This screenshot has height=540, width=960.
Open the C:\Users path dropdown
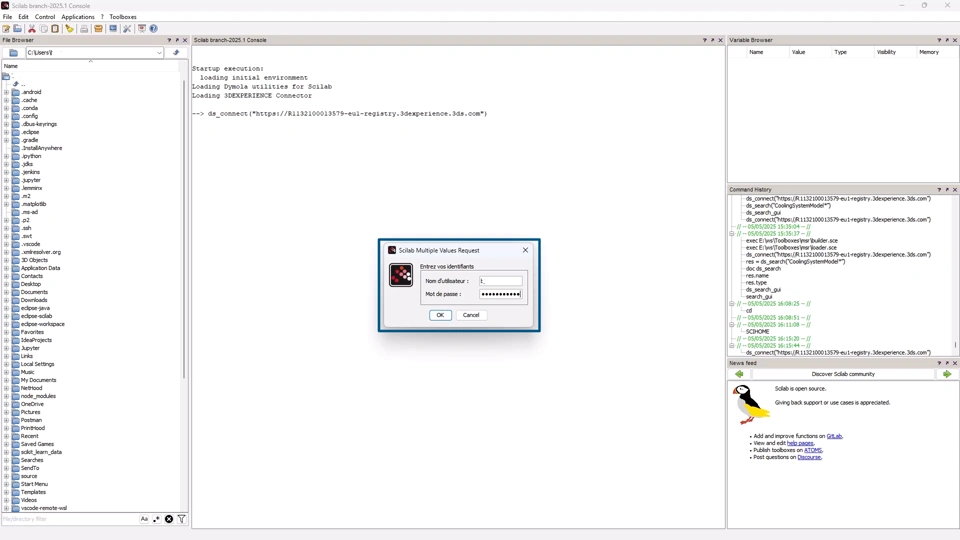(x=159, y=53)
